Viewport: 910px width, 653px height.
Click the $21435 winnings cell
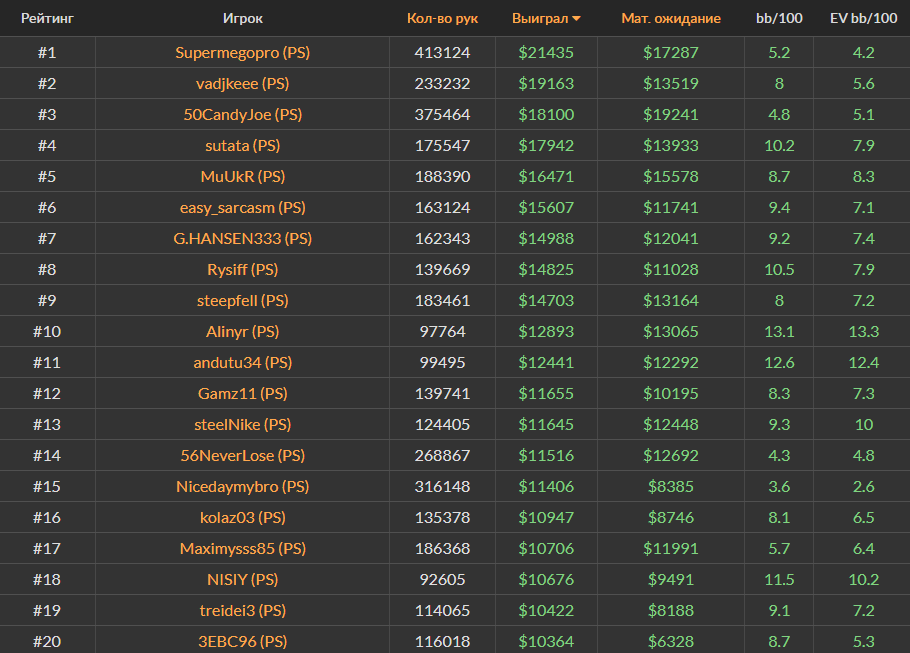pyautogui.click(x=546, y=52)
